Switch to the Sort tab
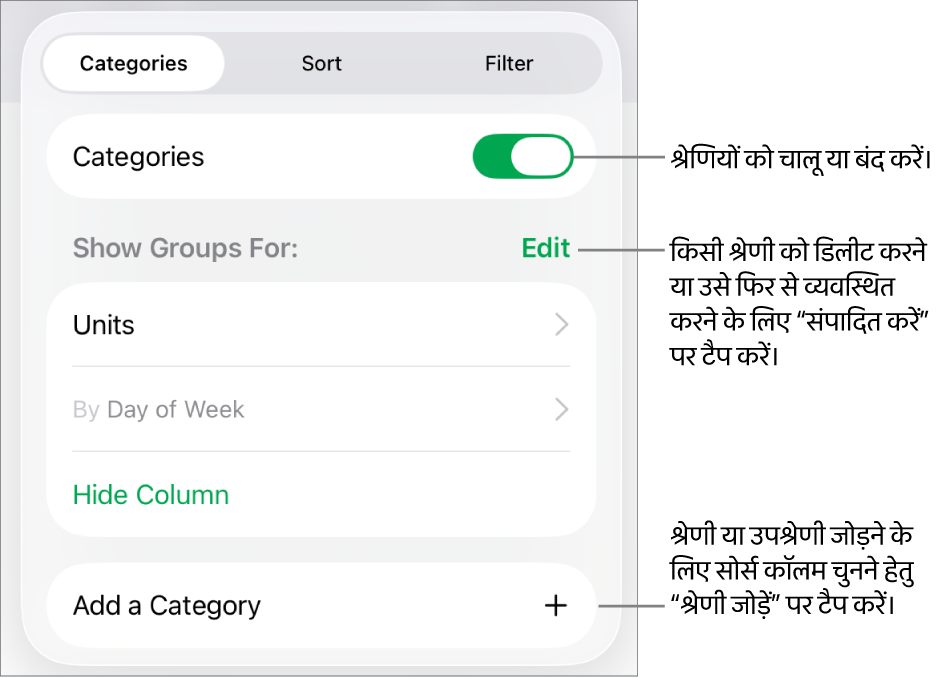 [x=322, y=64]
